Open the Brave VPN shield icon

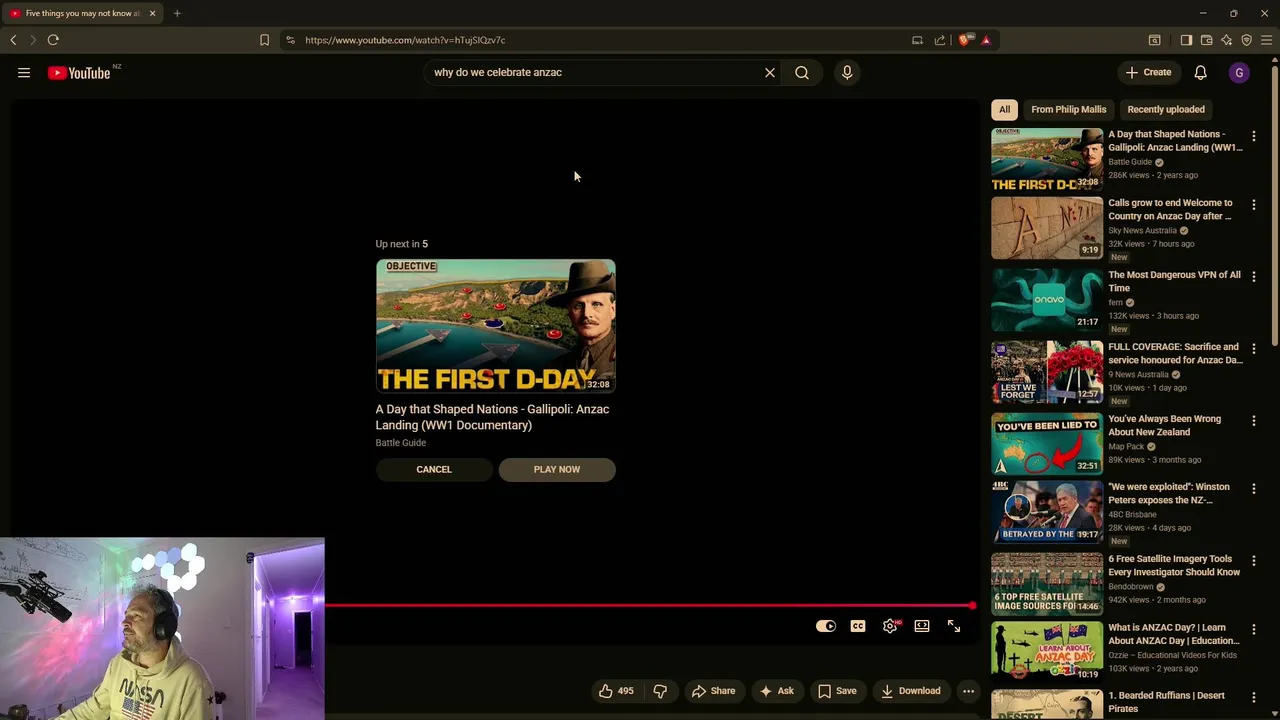(x=1246, y=40)
